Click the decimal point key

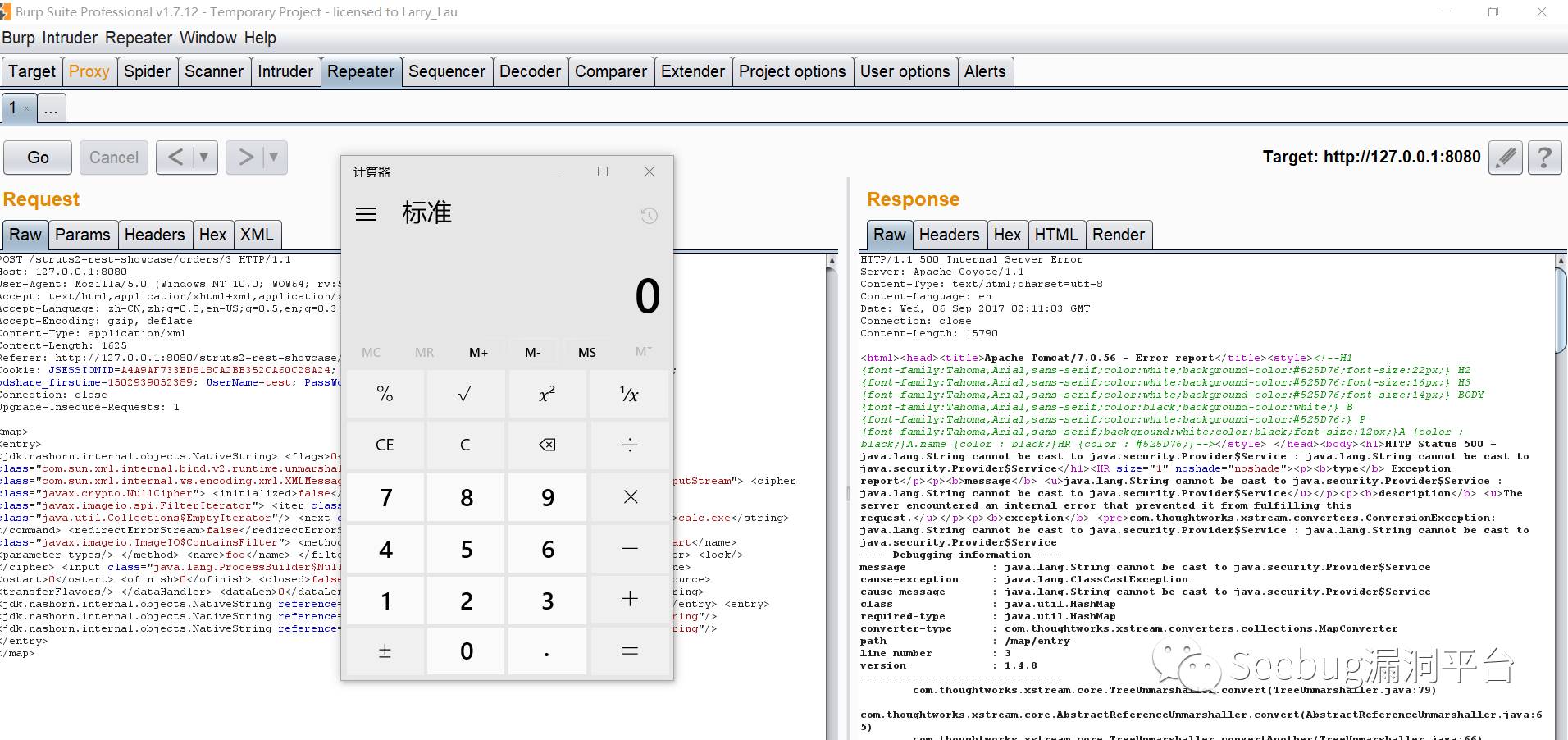546,651
